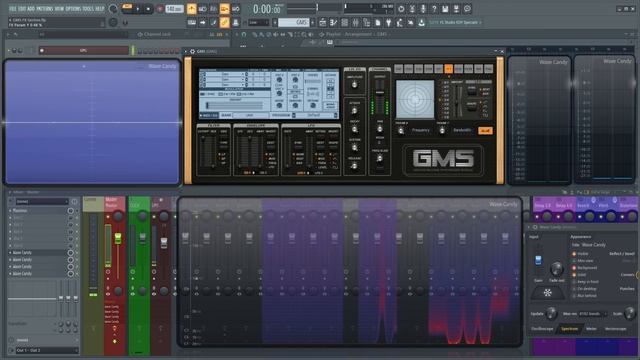This screenshot has height=360, width=640.
Task: Open the FILE menu
Action: 12,9
